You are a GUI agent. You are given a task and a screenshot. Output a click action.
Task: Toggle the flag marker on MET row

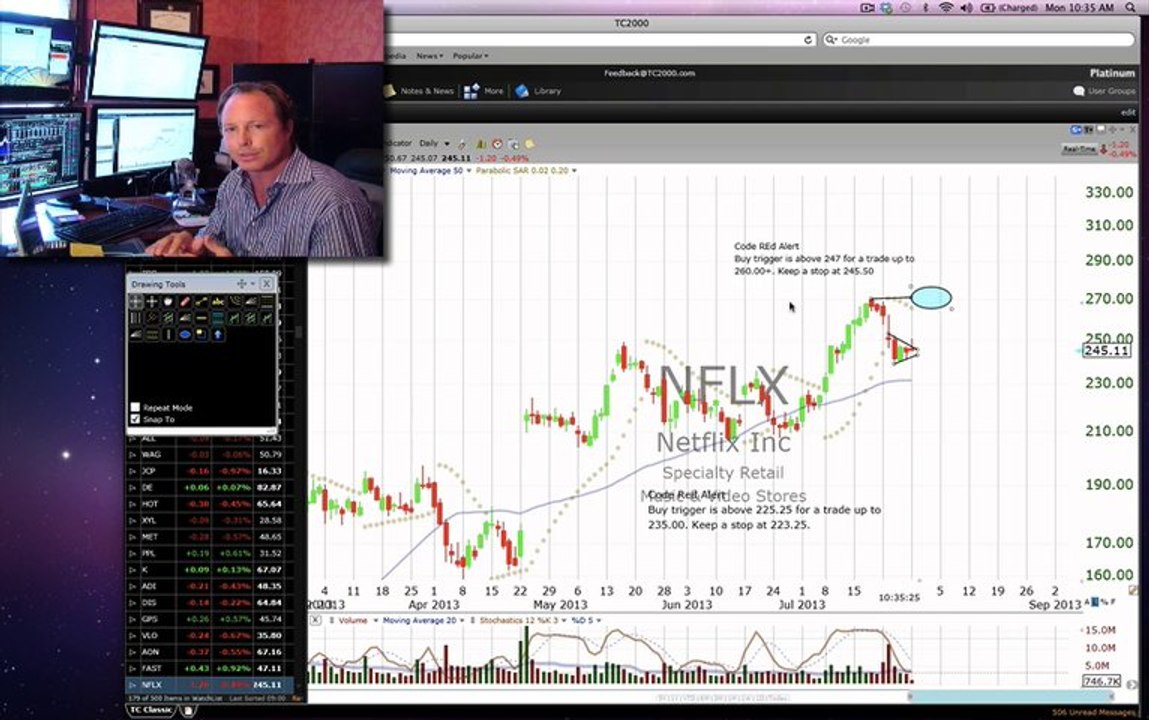(x=133, y=537)
